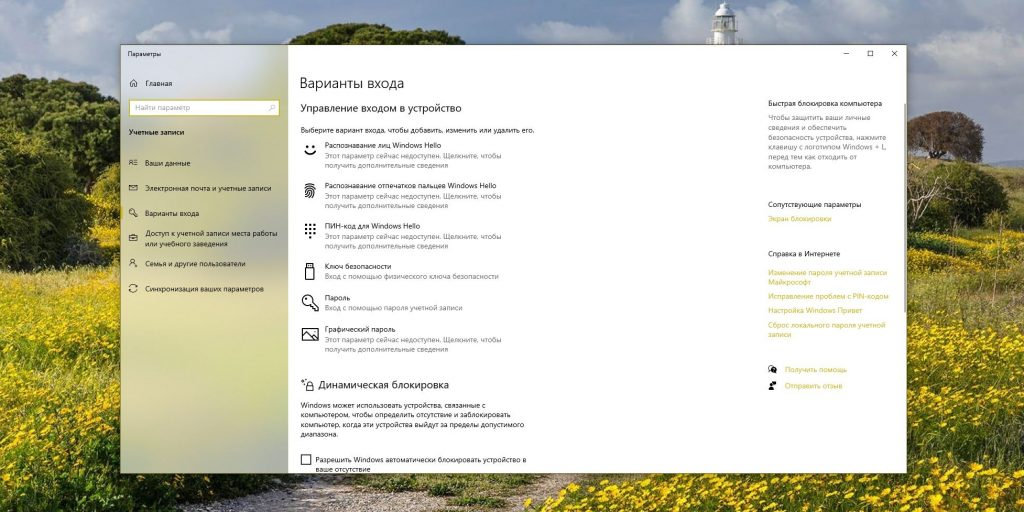The image size is (1024, 512).
Task: Enable Windows auto-lock checkbox
Action: pos(306,460)
